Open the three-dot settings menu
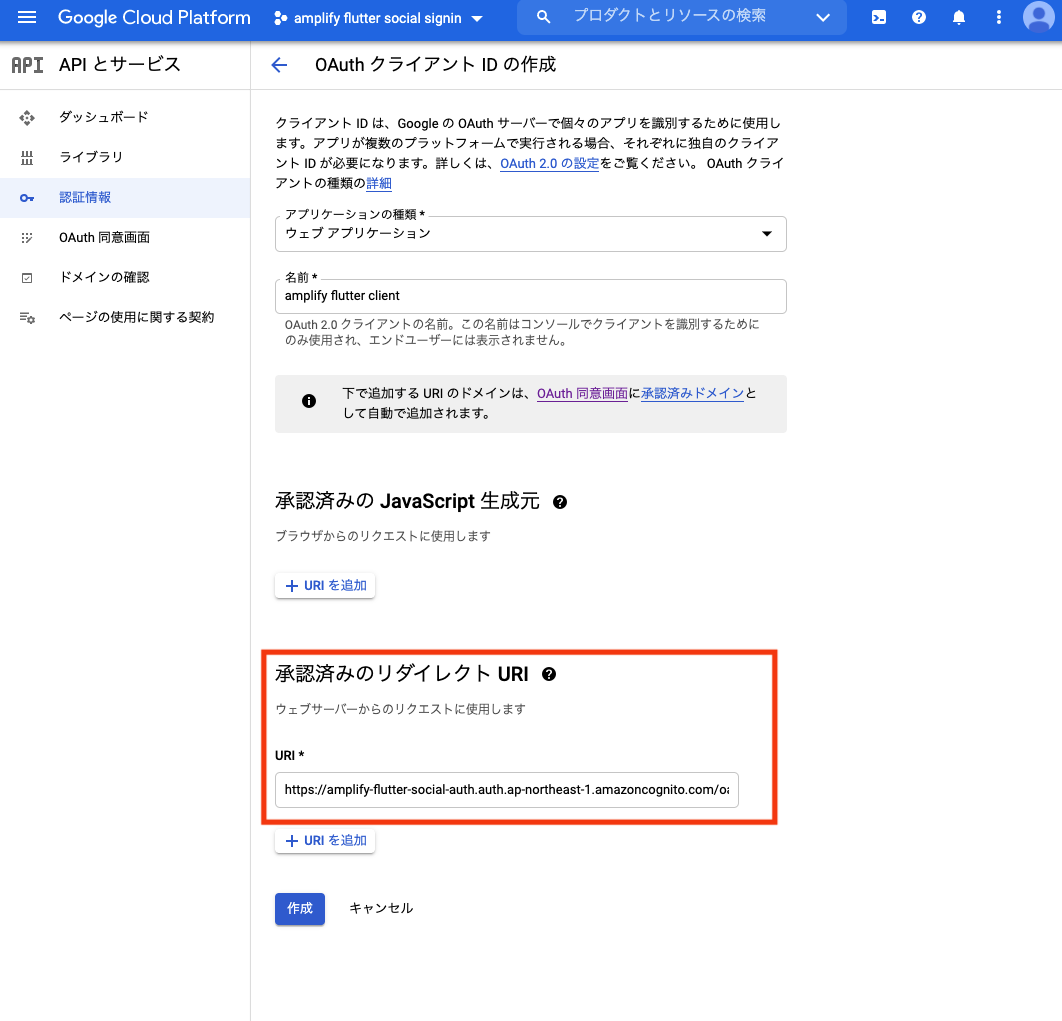Viewport: 1062px width, 1021px height. click(998, 18)
